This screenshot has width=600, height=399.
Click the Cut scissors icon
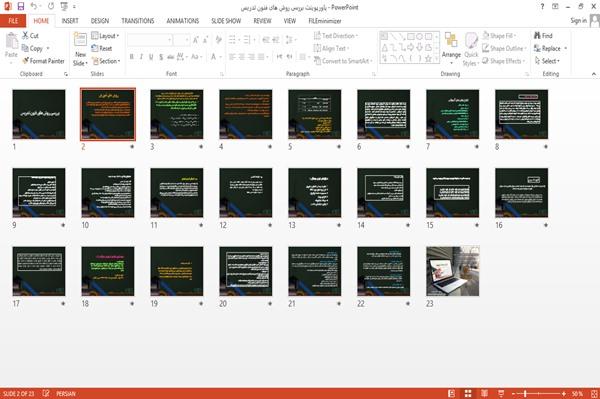tap(26, 36)
